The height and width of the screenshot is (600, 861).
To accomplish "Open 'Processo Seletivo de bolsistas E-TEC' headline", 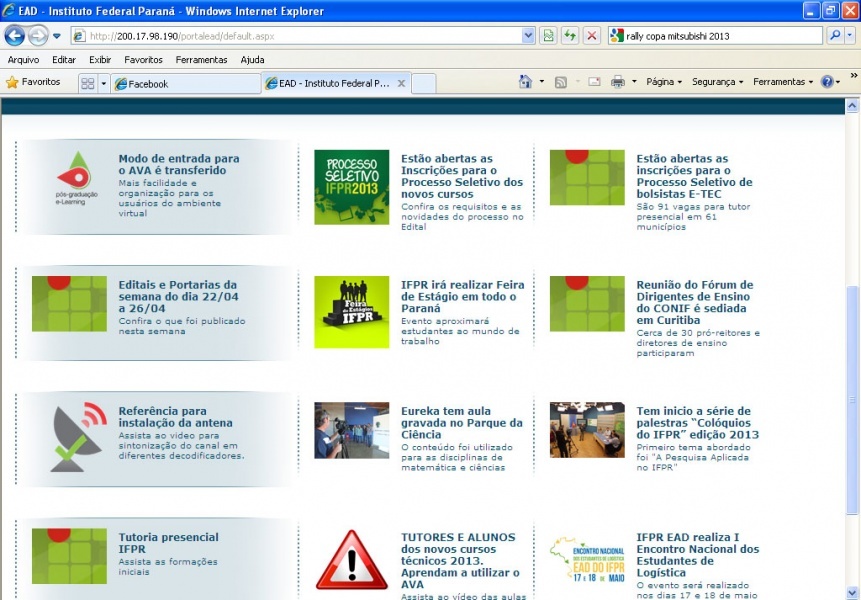I will [694, 176].
